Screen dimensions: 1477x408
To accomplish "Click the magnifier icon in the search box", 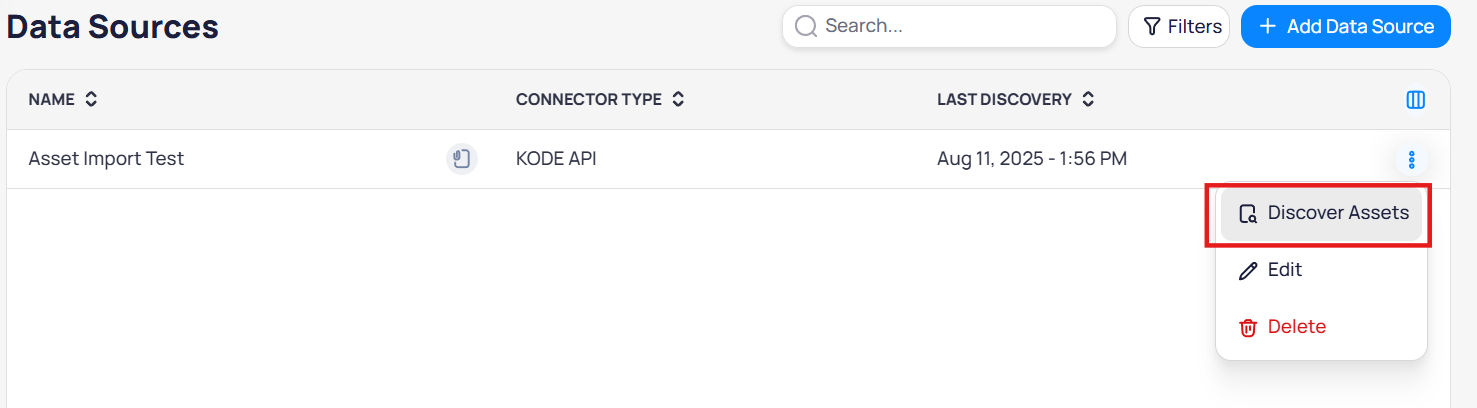I will [806, 26].
